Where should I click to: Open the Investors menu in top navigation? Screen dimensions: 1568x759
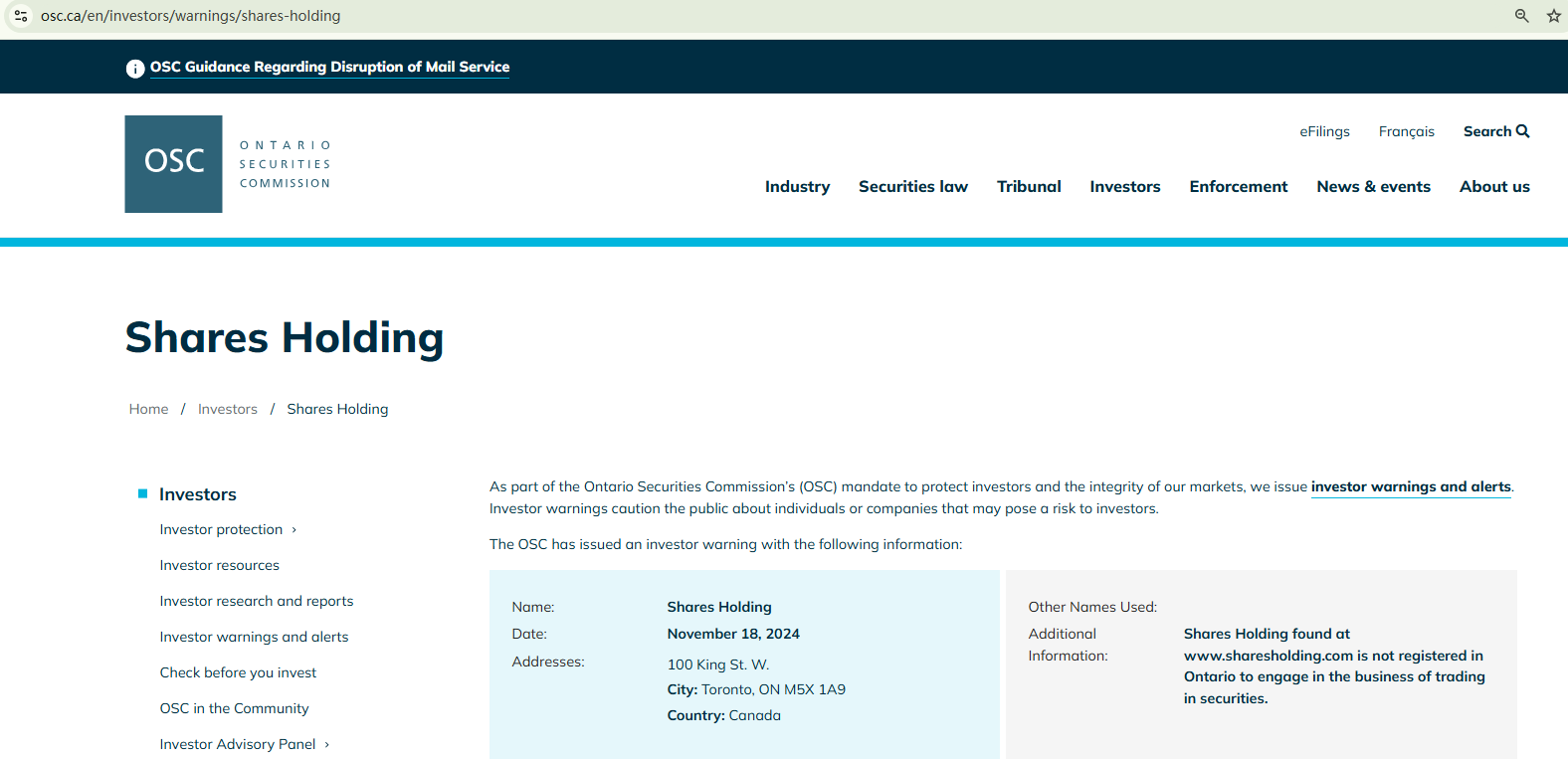pos(1125,187)
